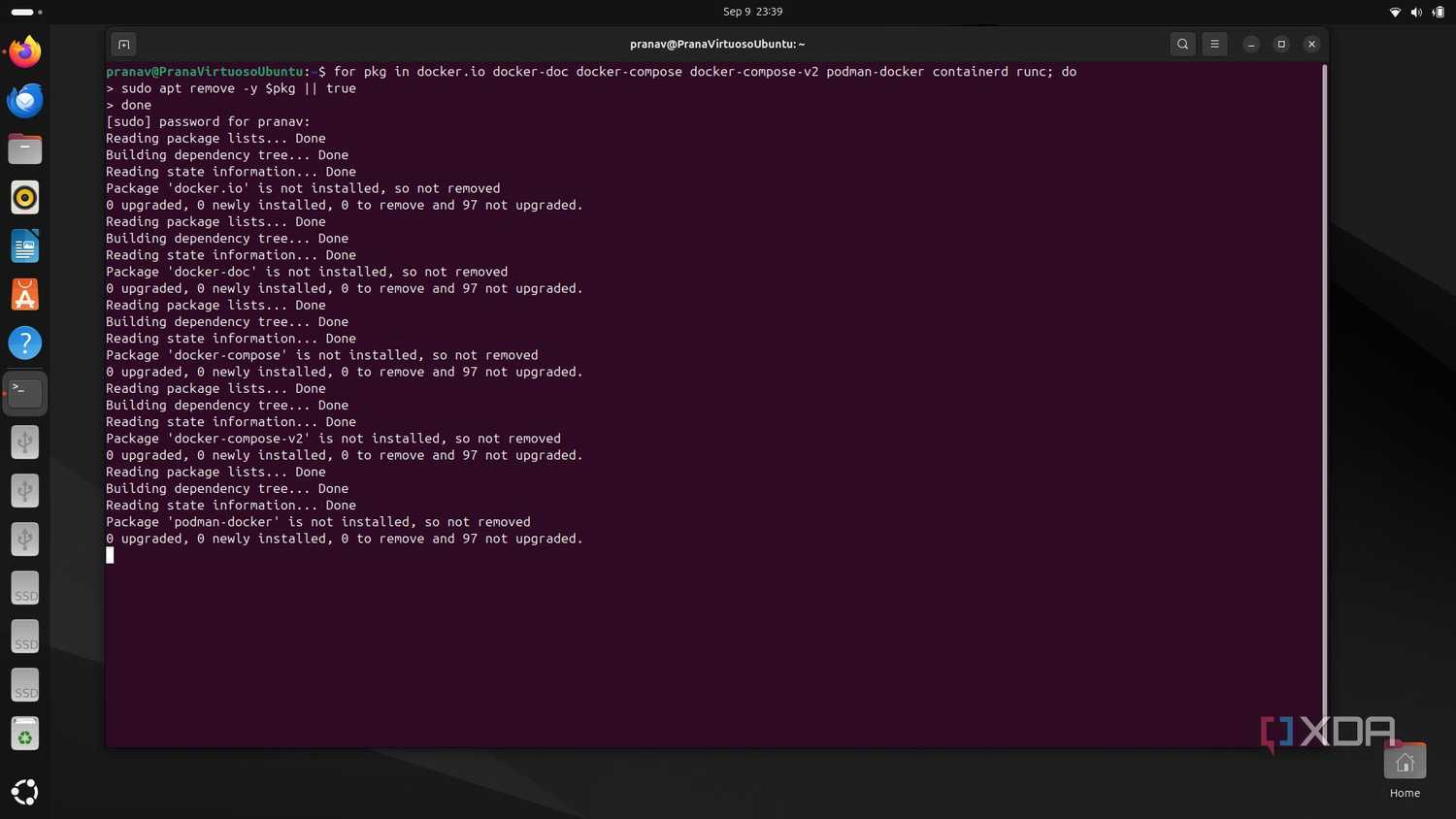This screenshot has width=1456, height=819.
Task: Click the "Package 'docker-compose' is not installed" line
Action: tap(322, 355)
